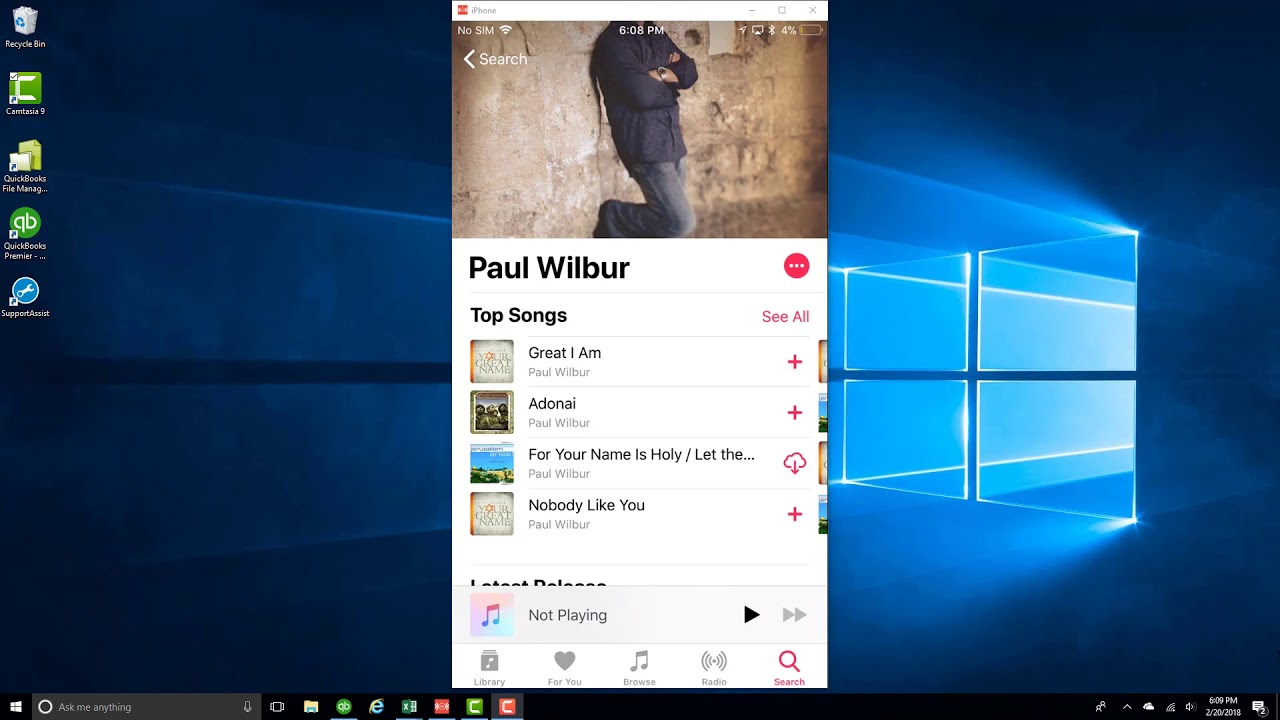Play from the Not Playing mini player
Image resolution: width=1280 pixels, height=720 pixels.
pos(751,615)
